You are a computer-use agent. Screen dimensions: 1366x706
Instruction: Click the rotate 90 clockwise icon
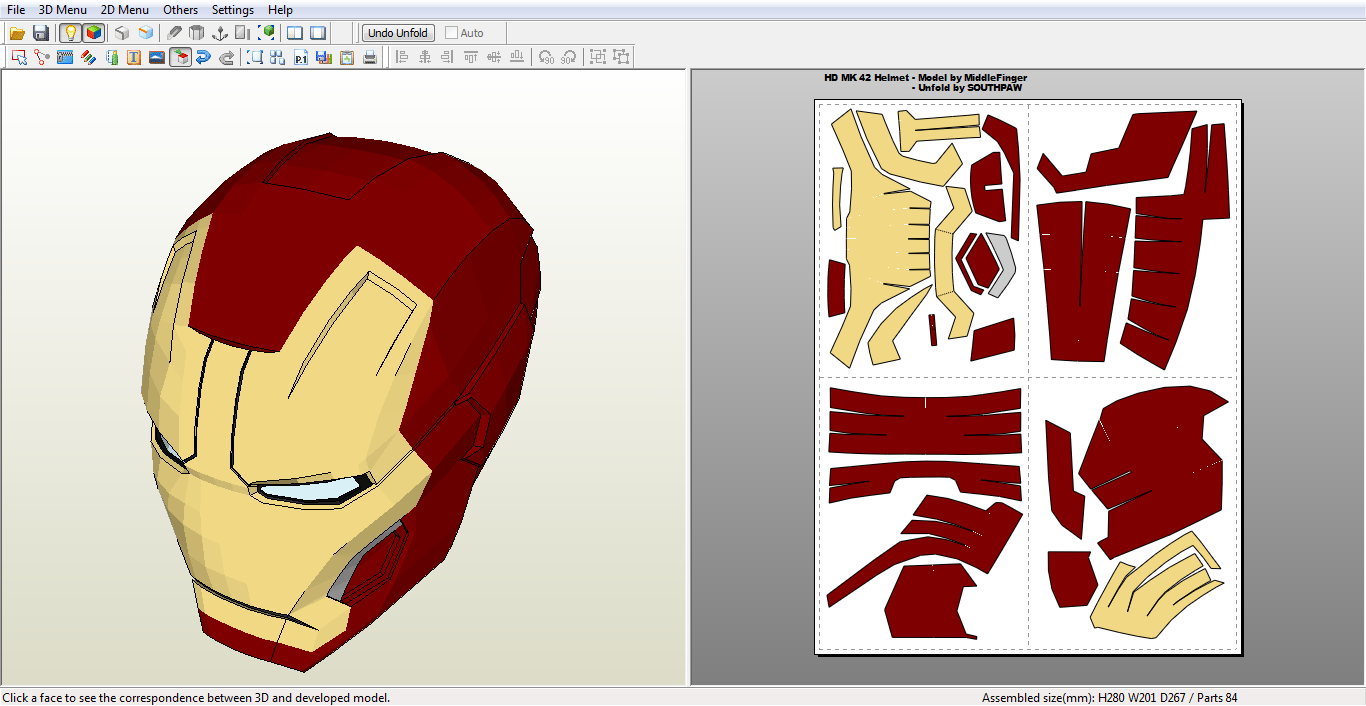(x=569, y=57)
